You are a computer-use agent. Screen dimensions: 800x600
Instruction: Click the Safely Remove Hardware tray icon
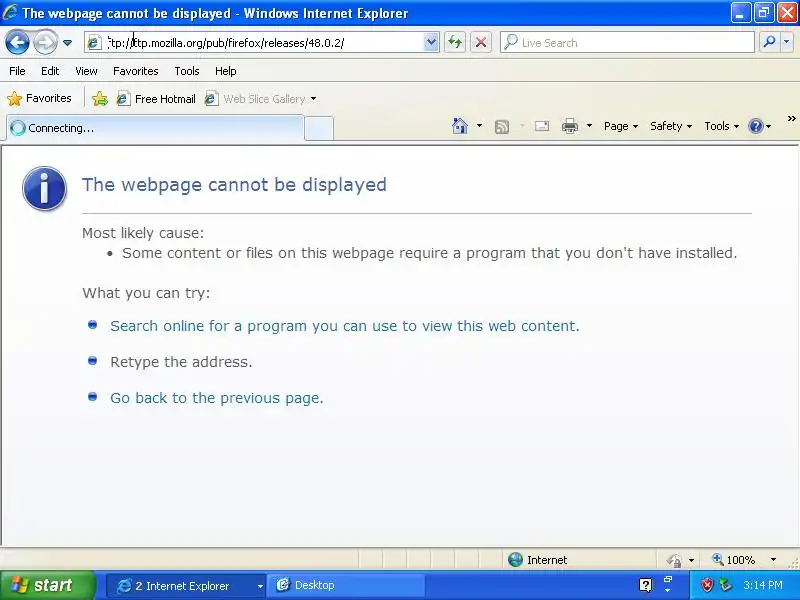point(726,585)
